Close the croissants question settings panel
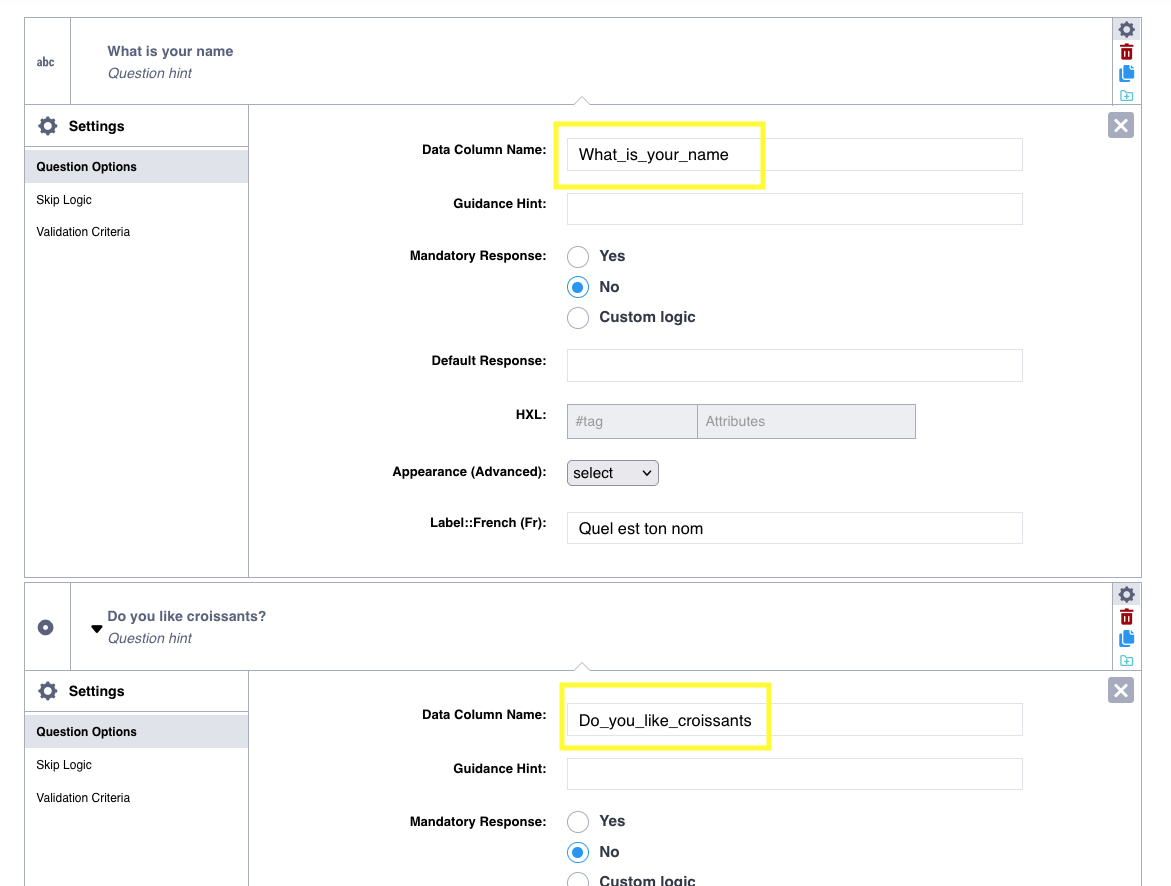Screen dimensions: 1171x886 pyautogui.click(x=1121, y=690)
